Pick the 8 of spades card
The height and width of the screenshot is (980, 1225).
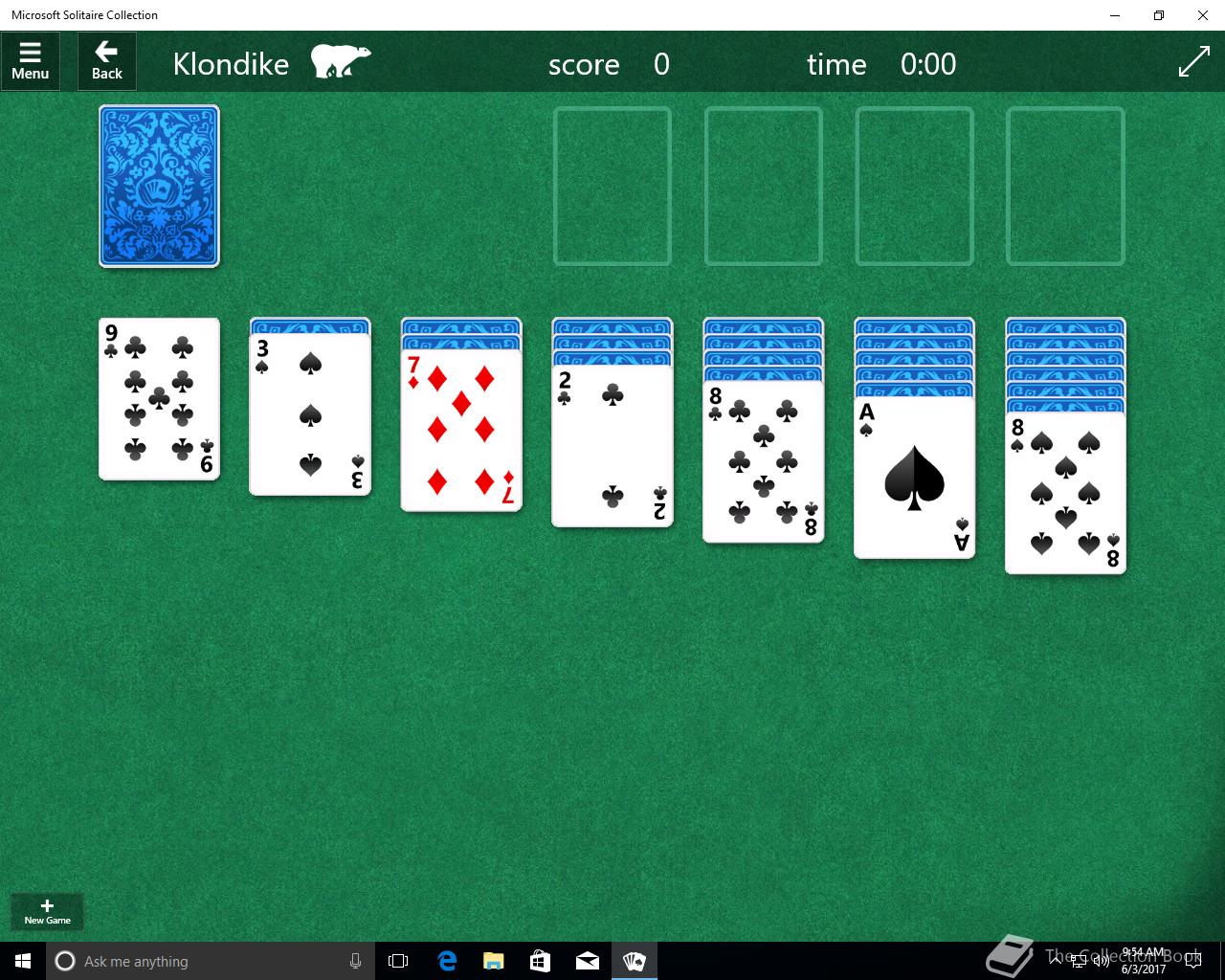click(x=1066, y=493)
